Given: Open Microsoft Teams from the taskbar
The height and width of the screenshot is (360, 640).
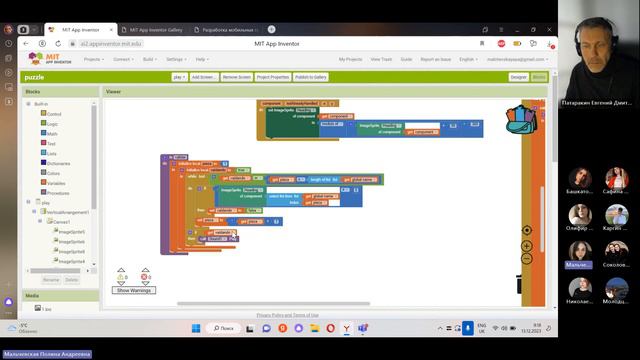Looking at the screenshot, I should pos(363,328).
